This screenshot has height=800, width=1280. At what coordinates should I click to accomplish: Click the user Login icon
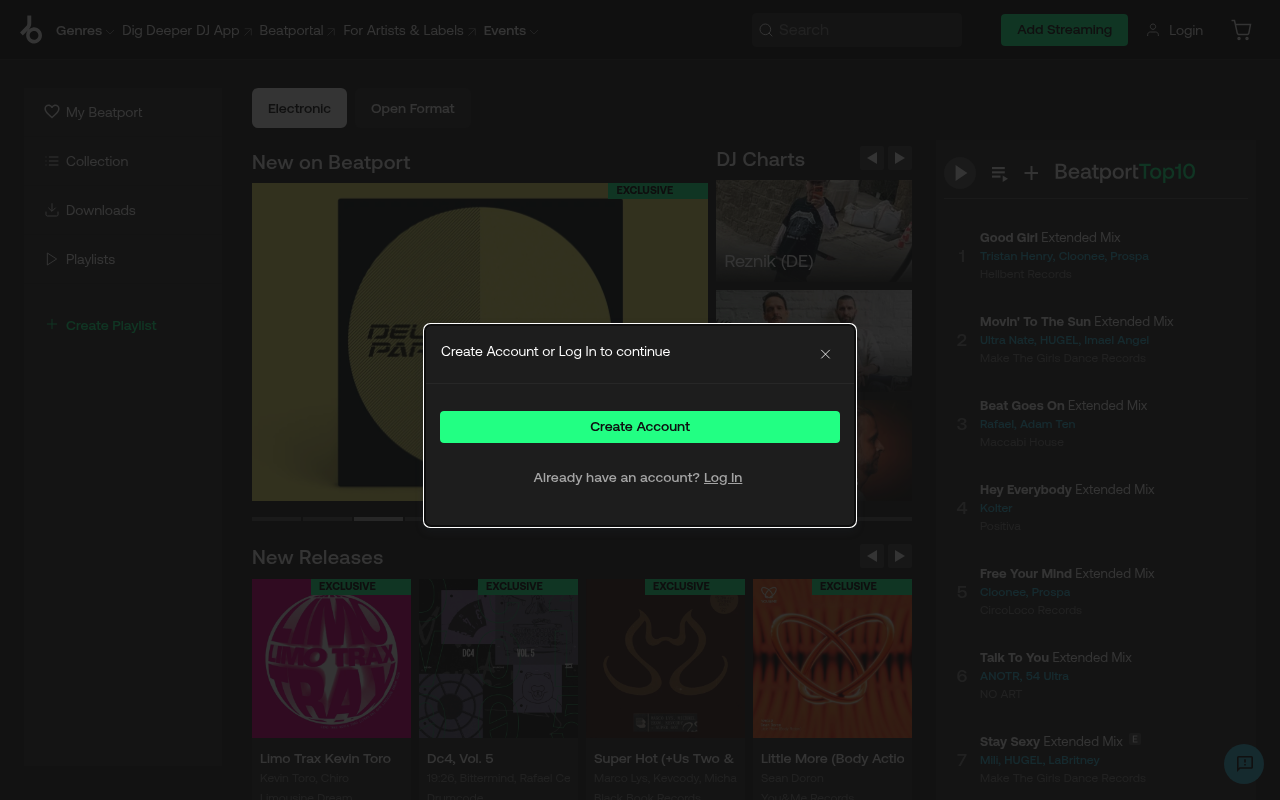tap(1153, 30)
